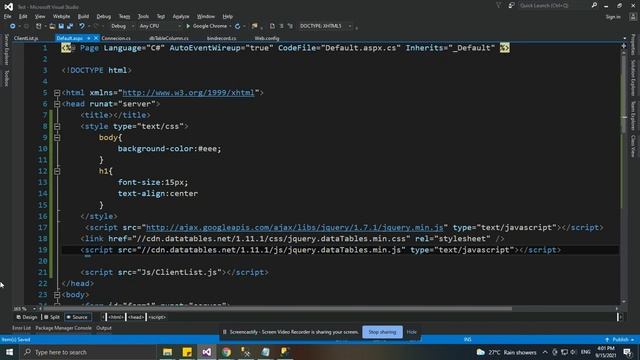Screen dimensions: 640x360
Task: Click the Publish button in status bar
Action: (620, 340)
